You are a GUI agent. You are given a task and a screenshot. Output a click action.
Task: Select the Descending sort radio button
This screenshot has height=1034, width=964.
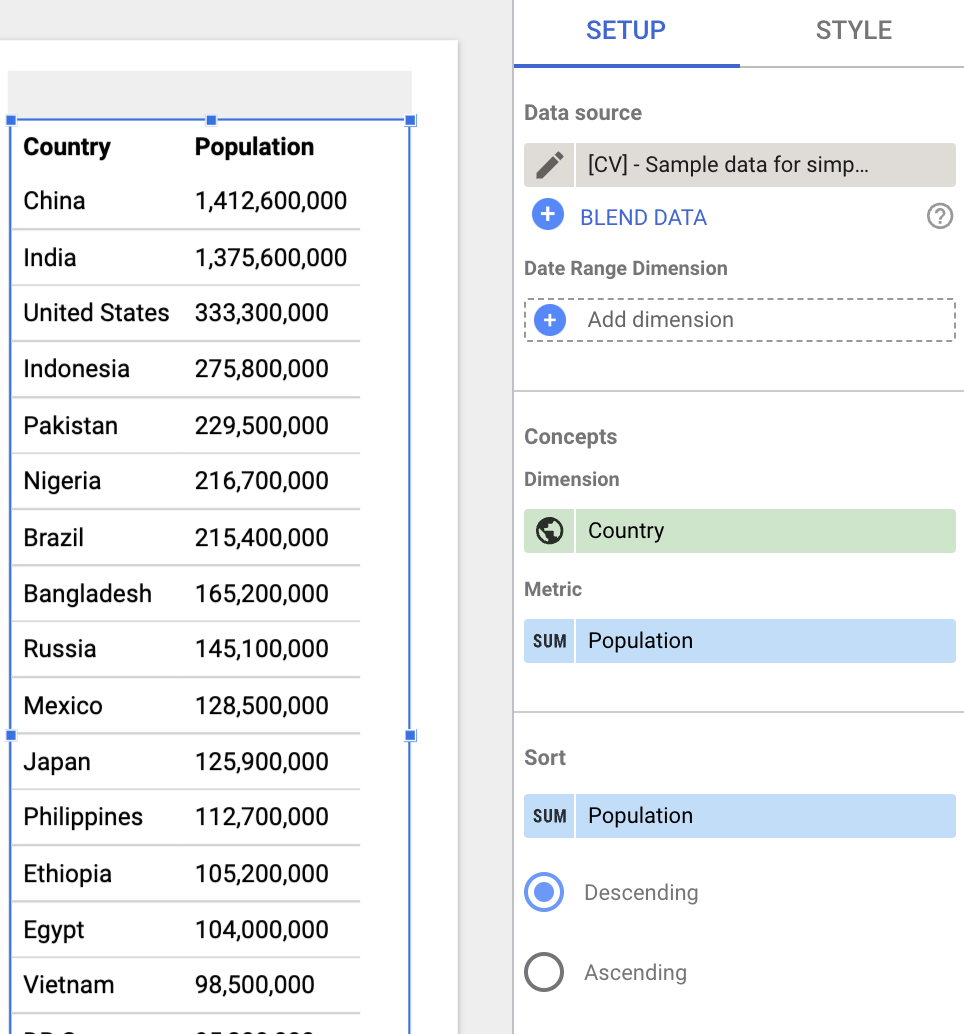(x=544, y=892)
